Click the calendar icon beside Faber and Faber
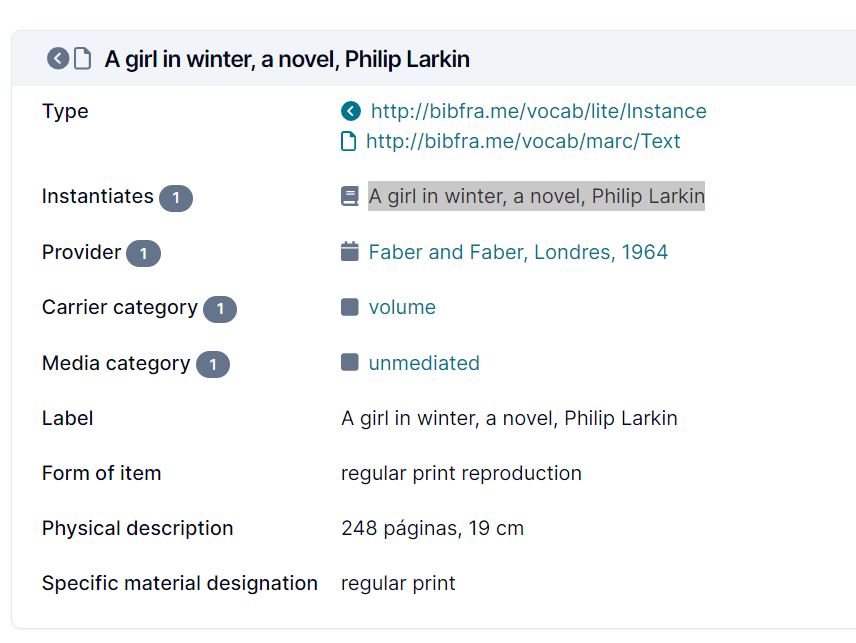856x643 pixels. point(349,252)
